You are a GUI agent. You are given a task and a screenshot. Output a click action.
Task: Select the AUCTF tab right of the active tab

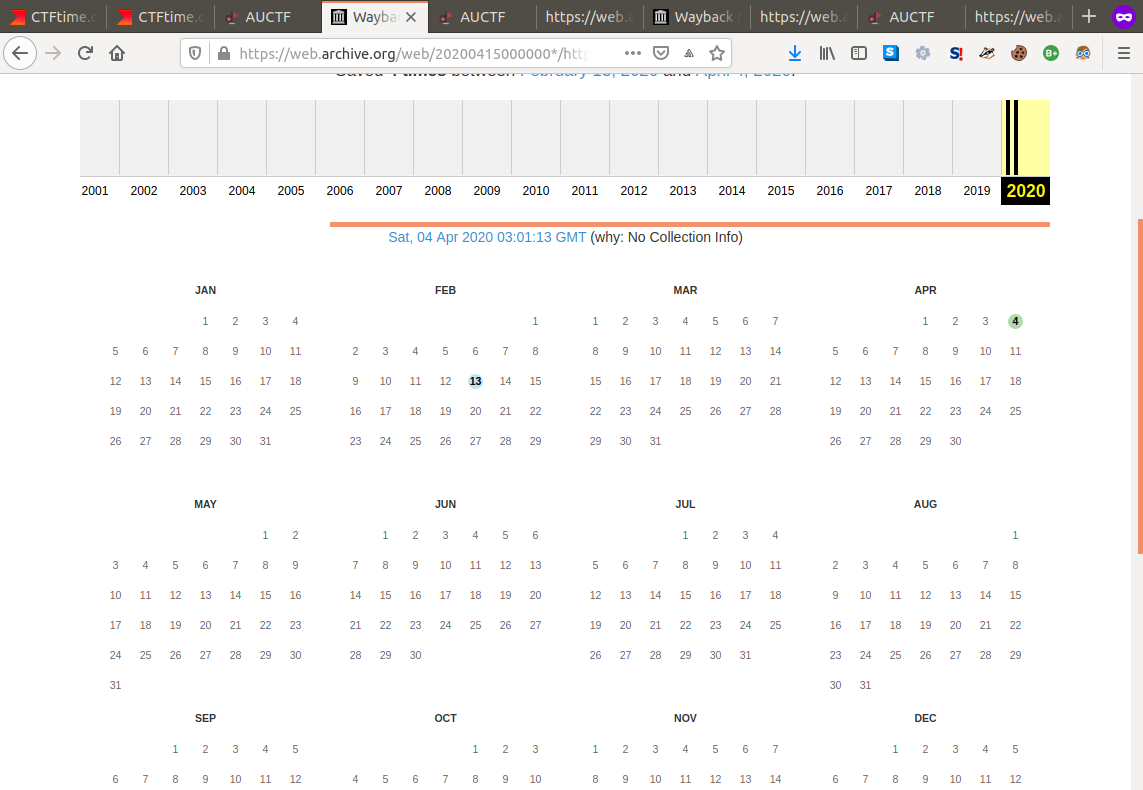tap(482, 17)
